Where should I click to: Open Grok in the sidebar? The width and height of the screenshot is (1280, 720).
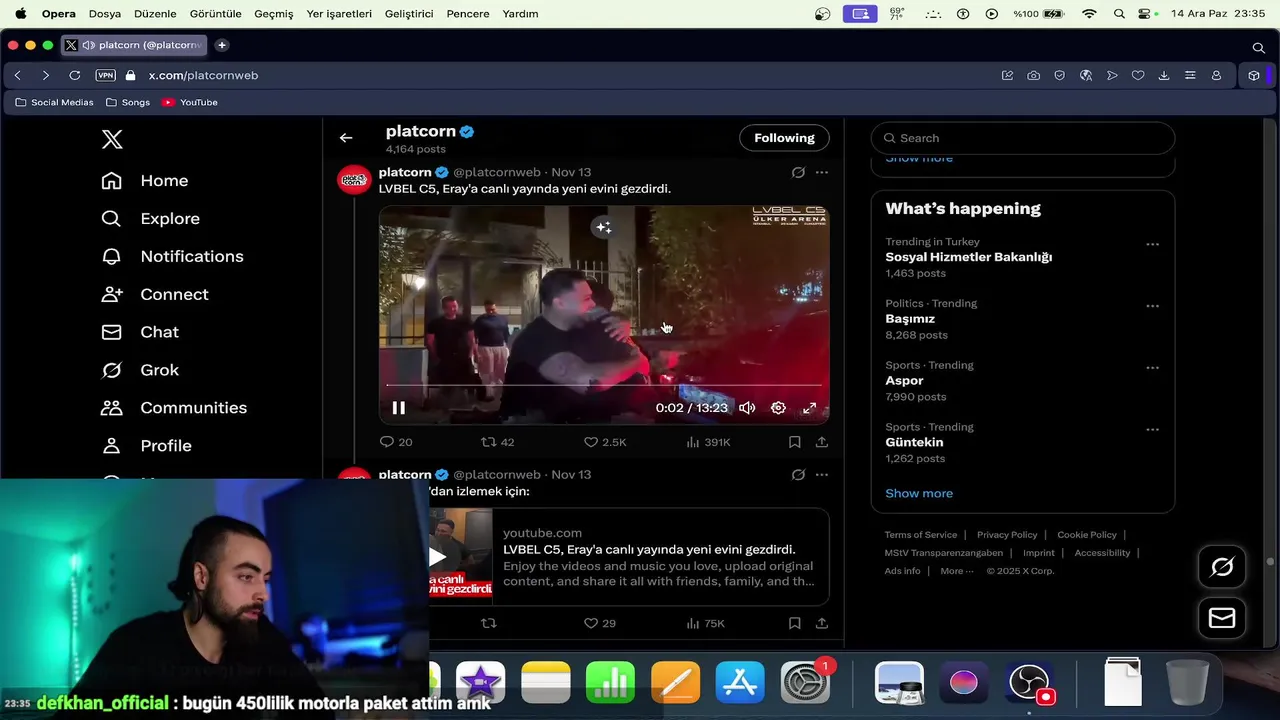(x=140, y=370)
